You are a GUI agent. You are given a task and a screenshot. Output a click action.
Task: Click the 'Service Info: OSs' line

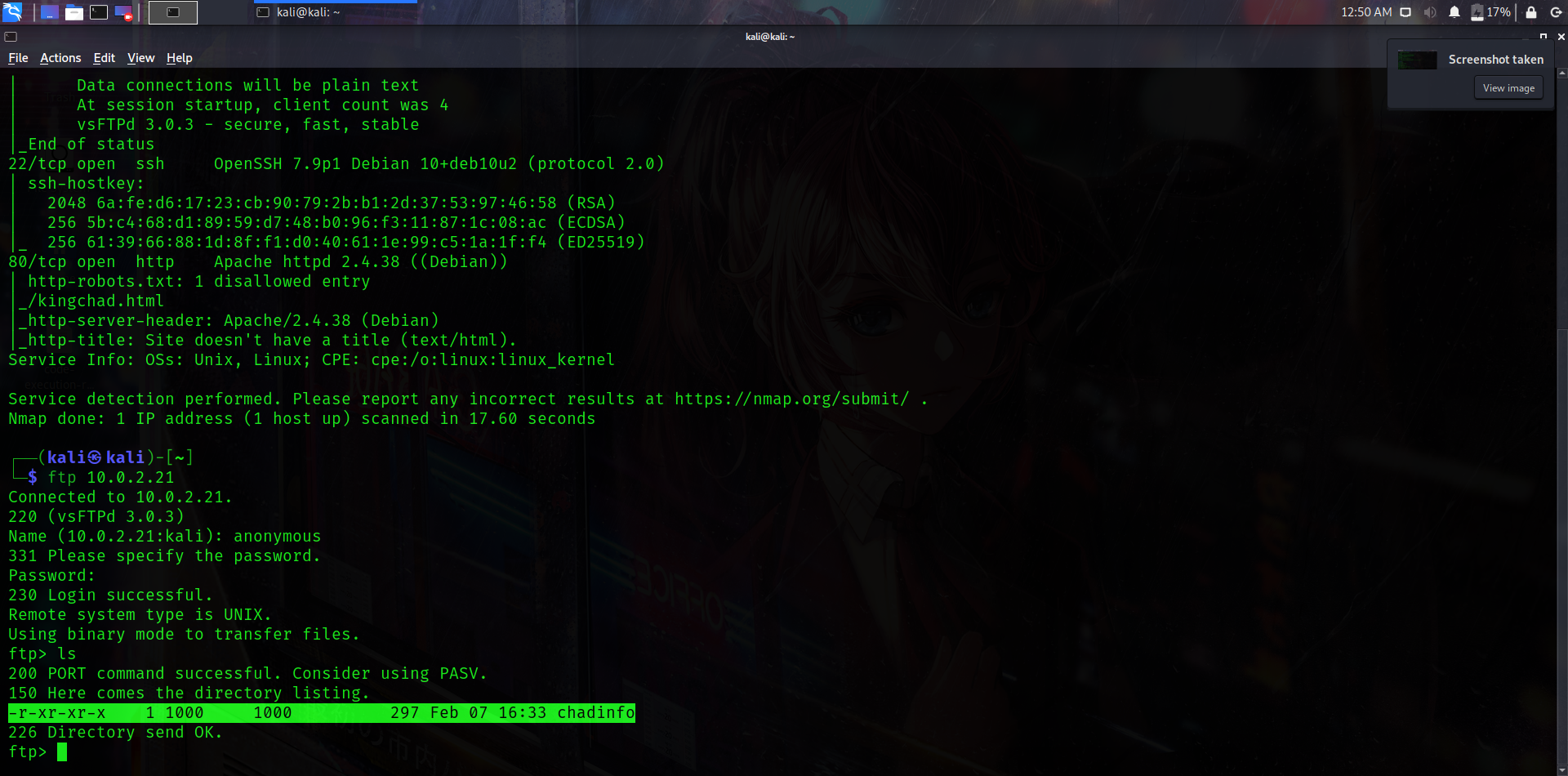311,360
